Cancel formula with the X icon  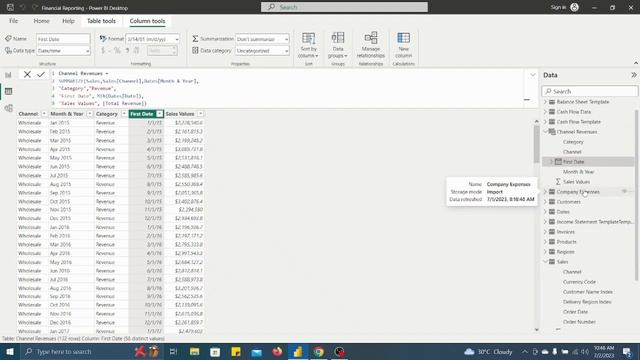tap(27, 74)
